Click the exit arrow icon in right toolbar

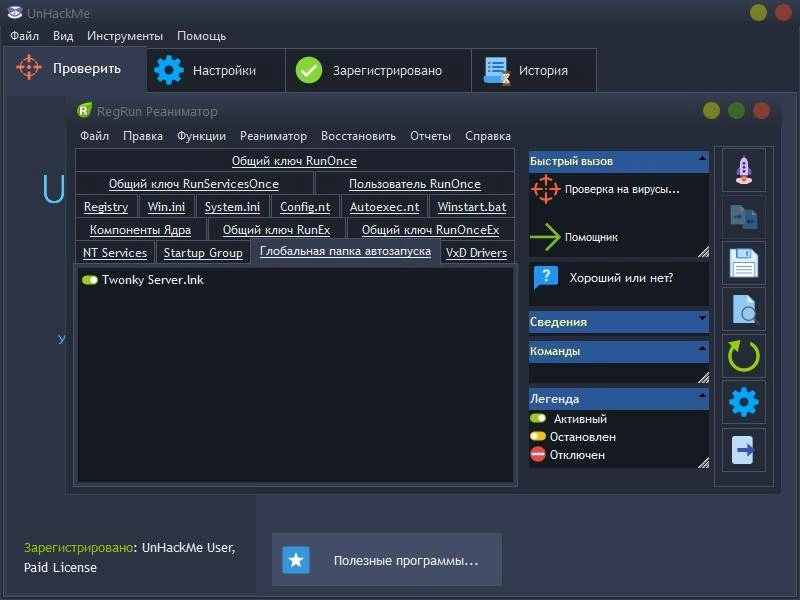[743, 449]
